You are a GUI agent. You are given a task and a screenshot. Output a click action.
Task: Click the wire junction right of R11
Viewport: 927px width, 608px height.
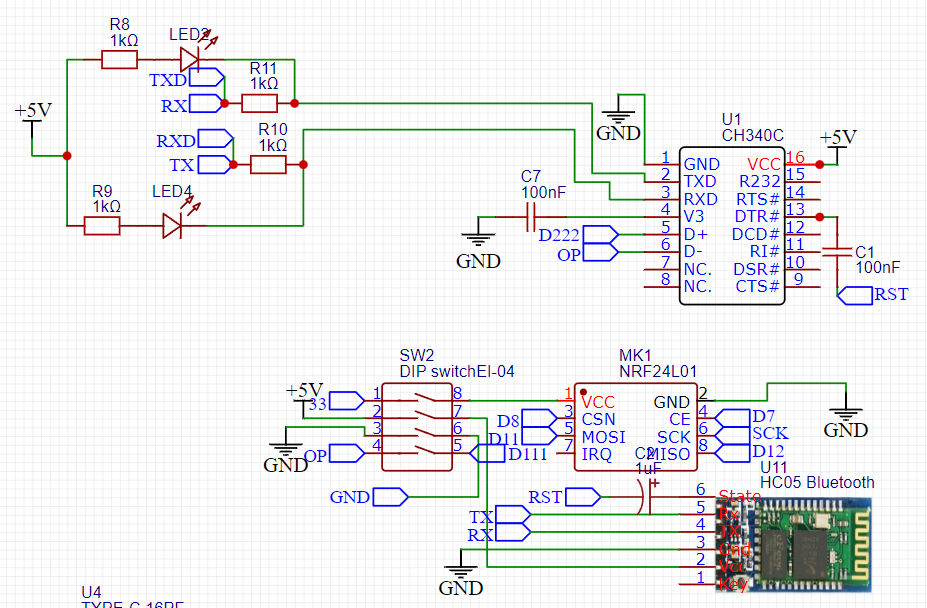(294, 104)
